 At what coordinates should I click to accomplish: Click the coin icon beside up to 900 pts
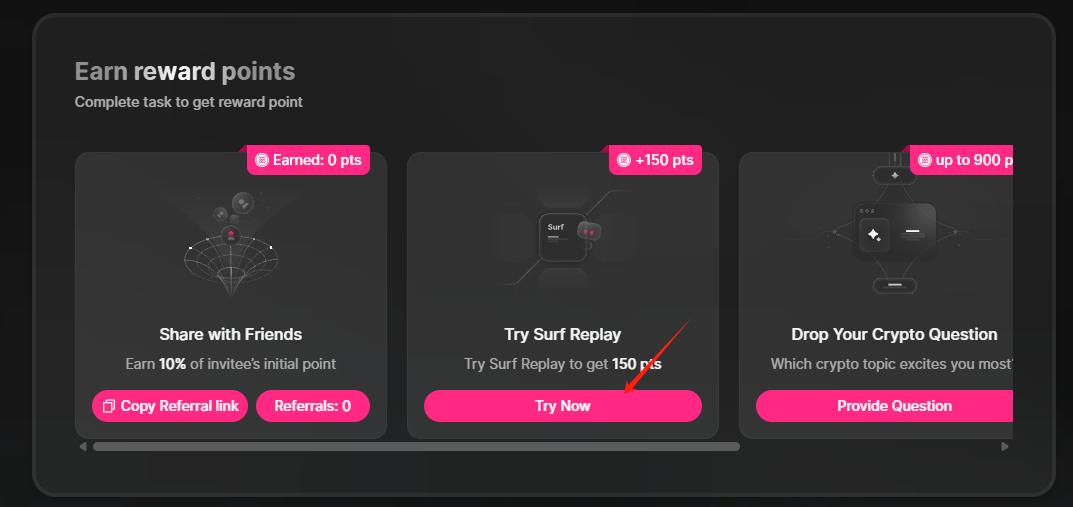925,160
